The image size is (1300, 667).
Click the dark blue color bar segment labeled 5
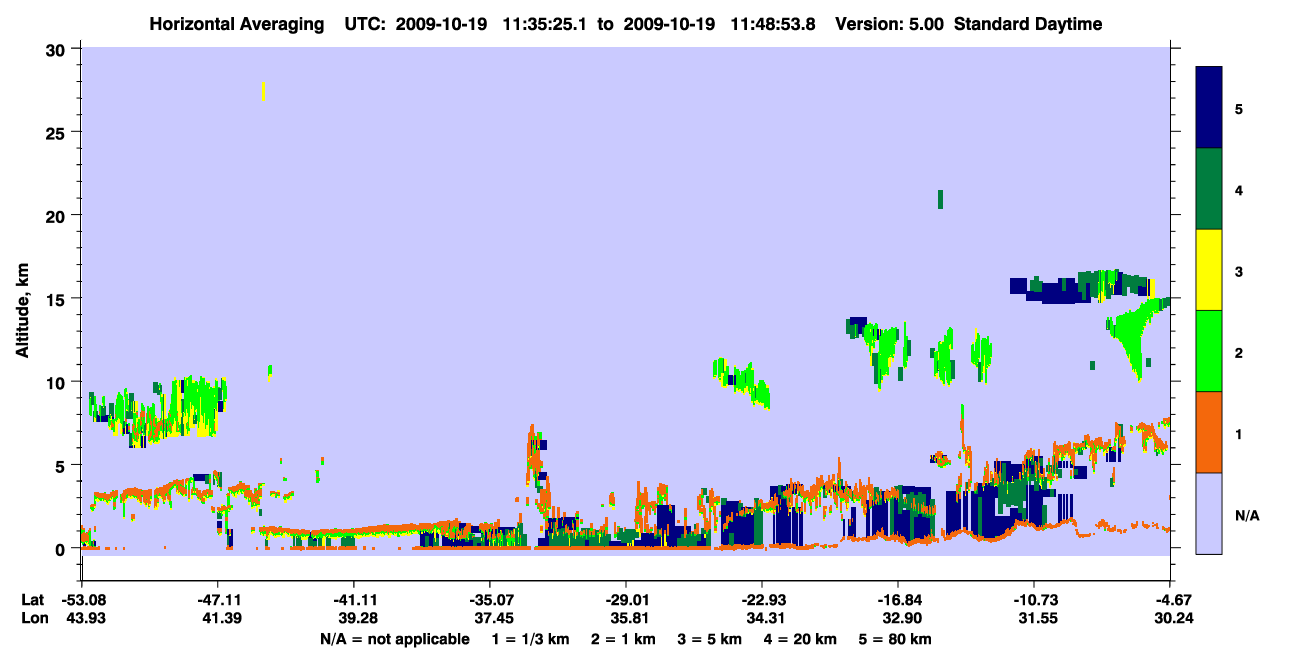1209,107
